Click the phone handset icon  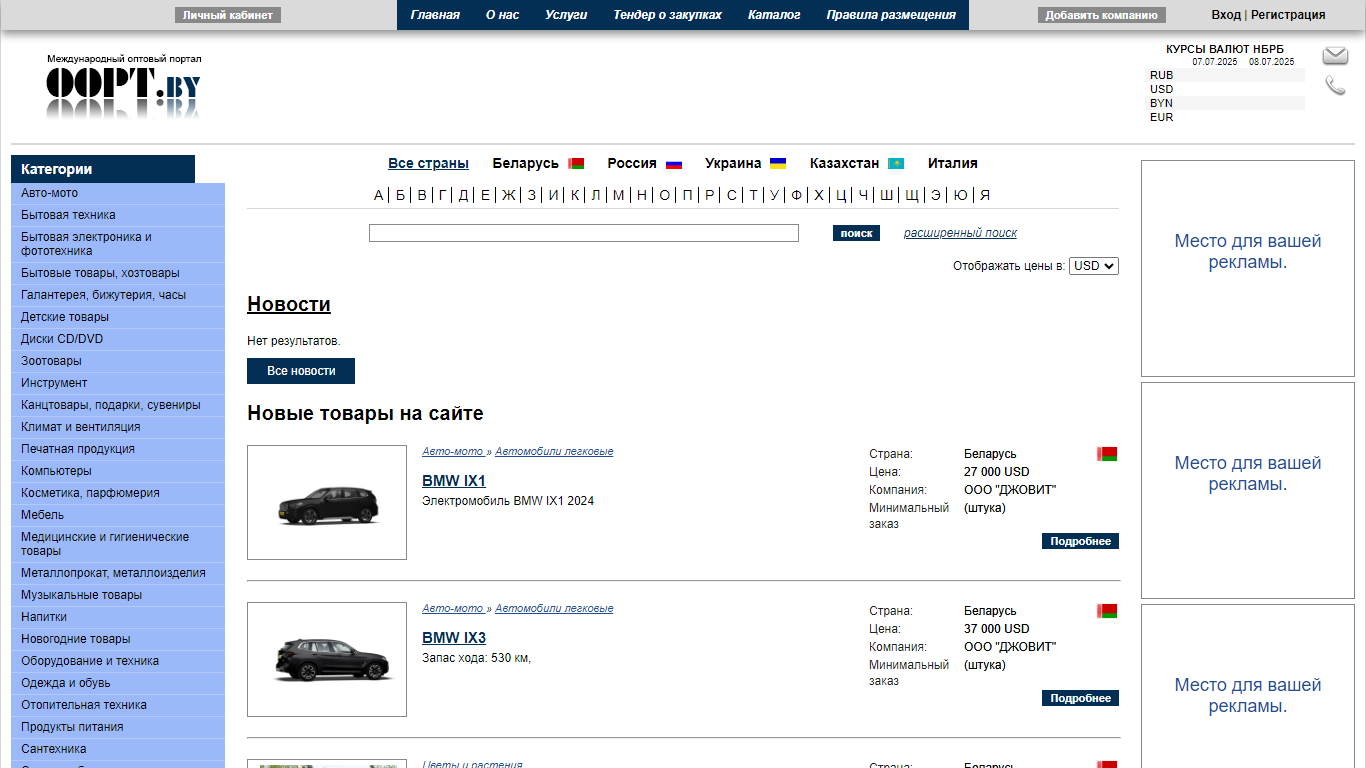click(1335, 86)
